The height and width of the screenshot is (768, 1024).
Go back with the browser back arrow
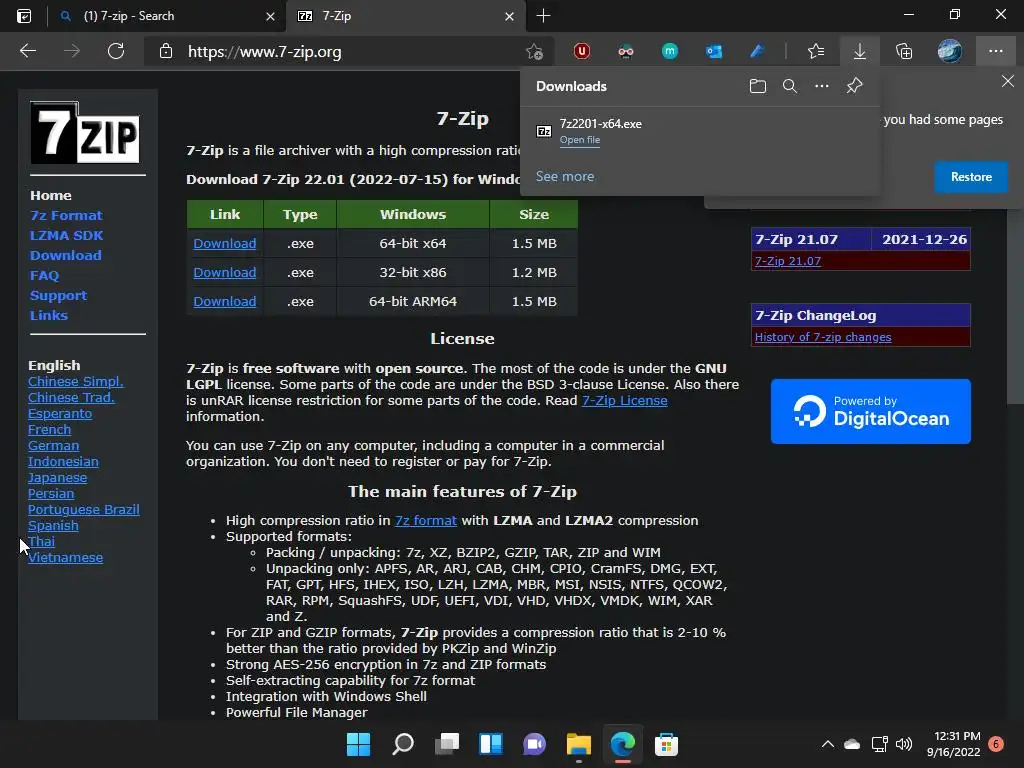[x=27, y=51]
